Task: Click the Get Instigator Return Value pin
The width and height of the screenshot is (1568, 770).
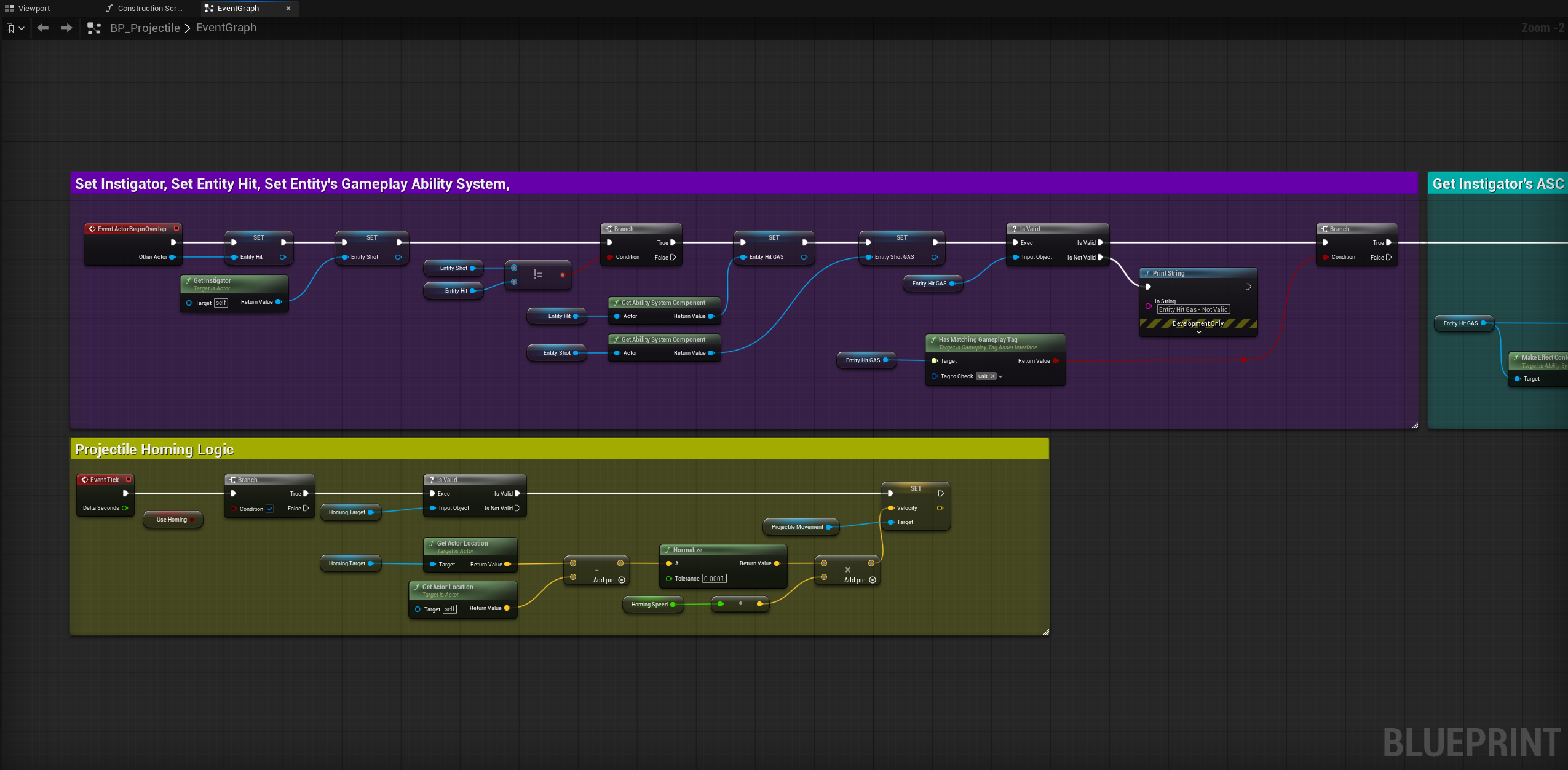Action: (x=278, y=302)
